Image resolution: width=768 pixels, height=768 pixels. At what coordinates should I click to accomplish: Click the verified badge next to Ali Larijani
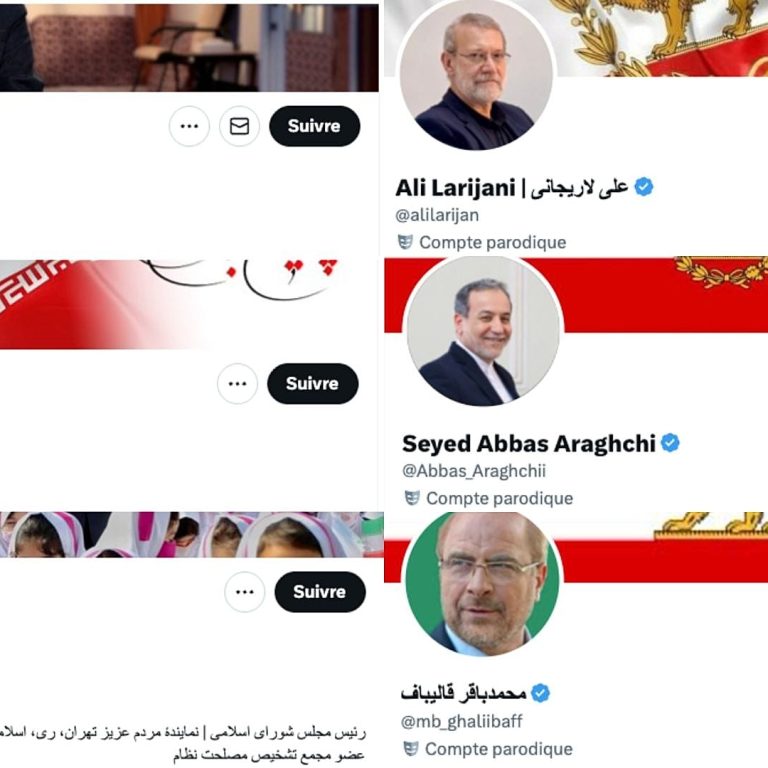click(644, 187)
